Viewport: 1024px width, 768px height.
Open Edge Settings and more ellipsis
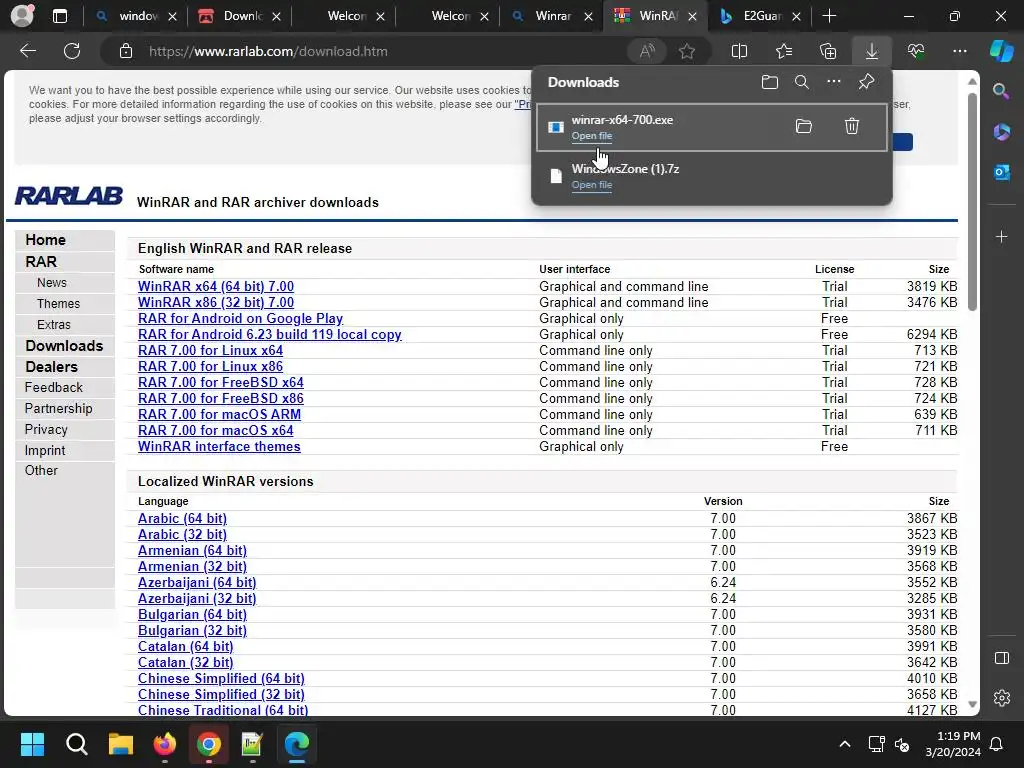[x=960, y=51]
